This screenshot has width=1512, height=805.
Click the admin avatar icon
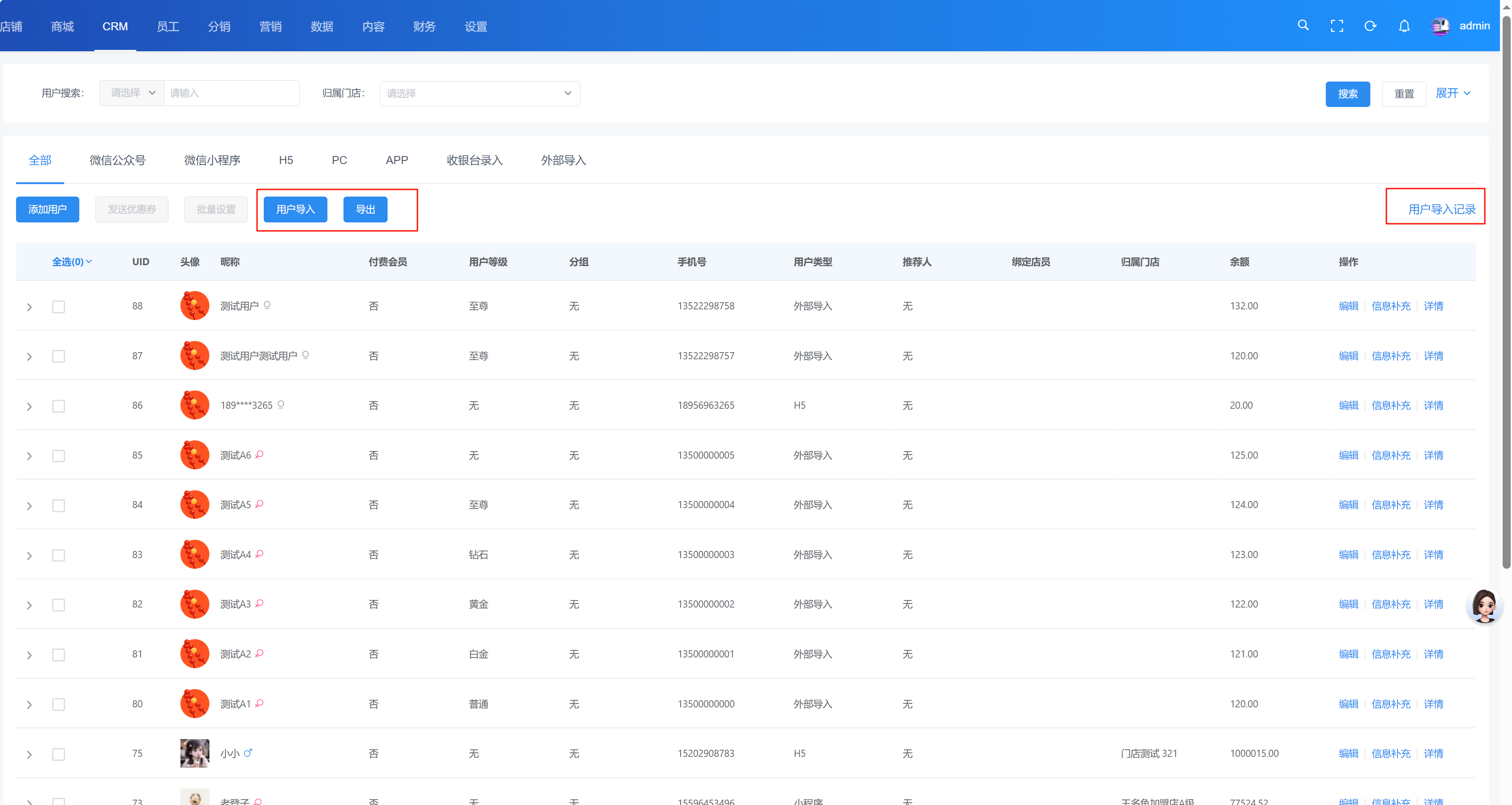tap(1440, 26)
